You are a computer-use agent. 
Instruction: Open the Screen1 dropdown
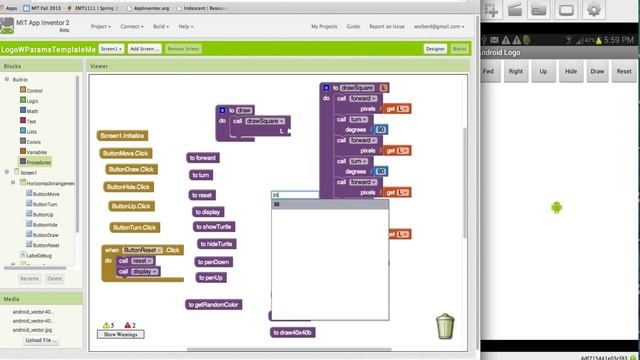(111, 49)
